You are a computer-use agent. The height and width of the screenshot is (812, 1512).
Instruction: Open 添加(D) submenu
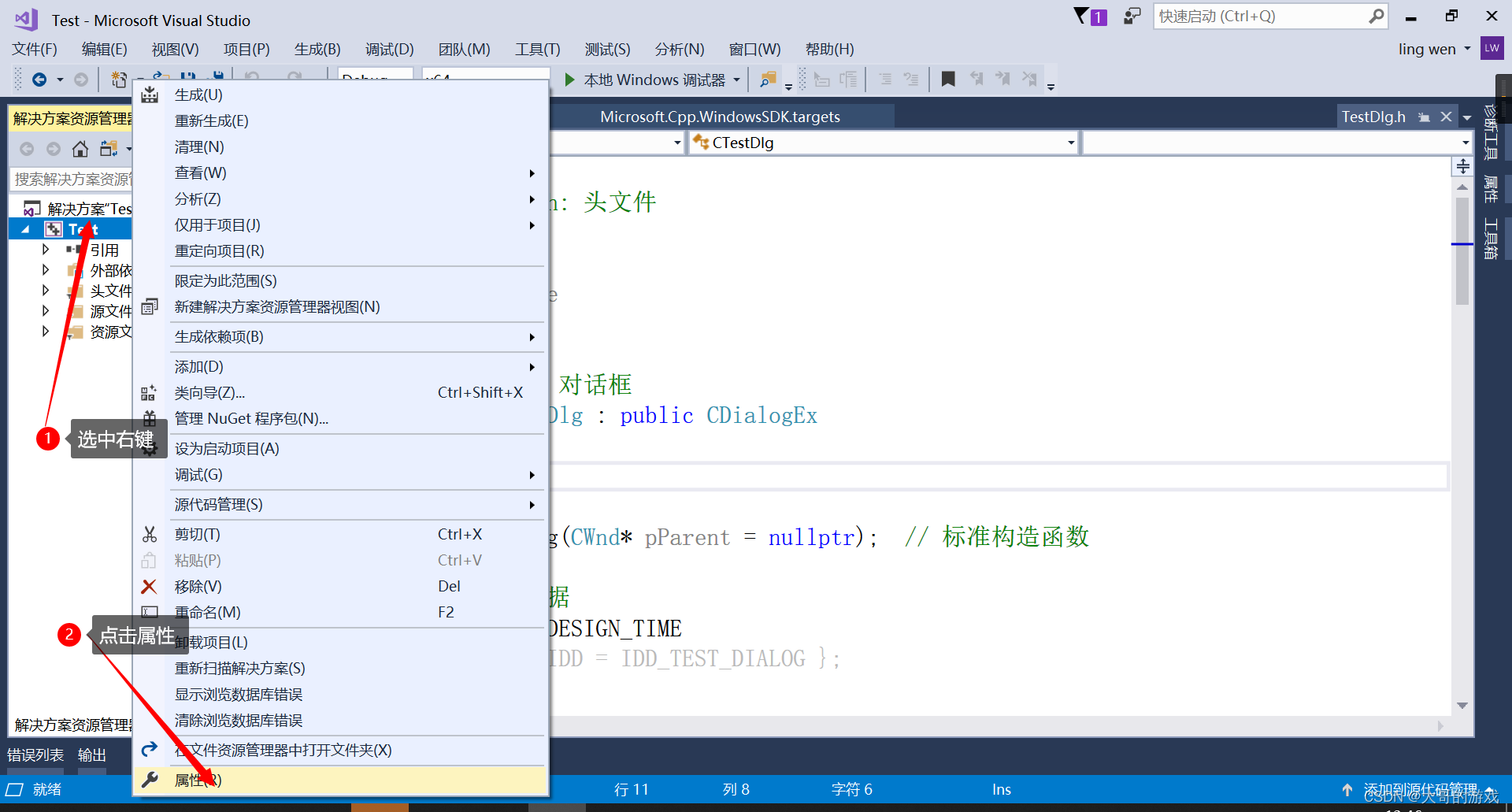340,367
